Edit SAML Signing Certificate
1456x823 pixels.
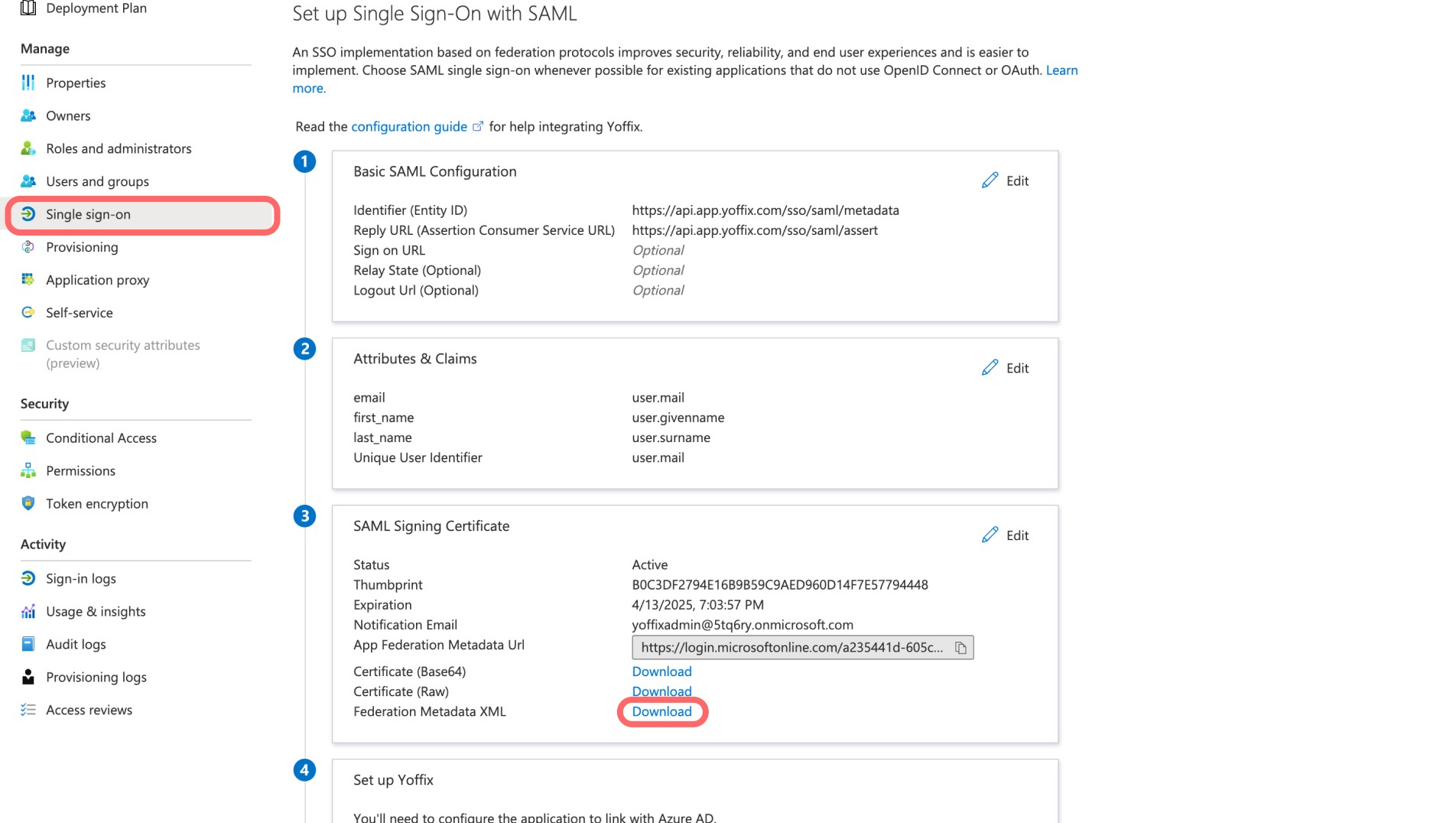click(1006, 535)
